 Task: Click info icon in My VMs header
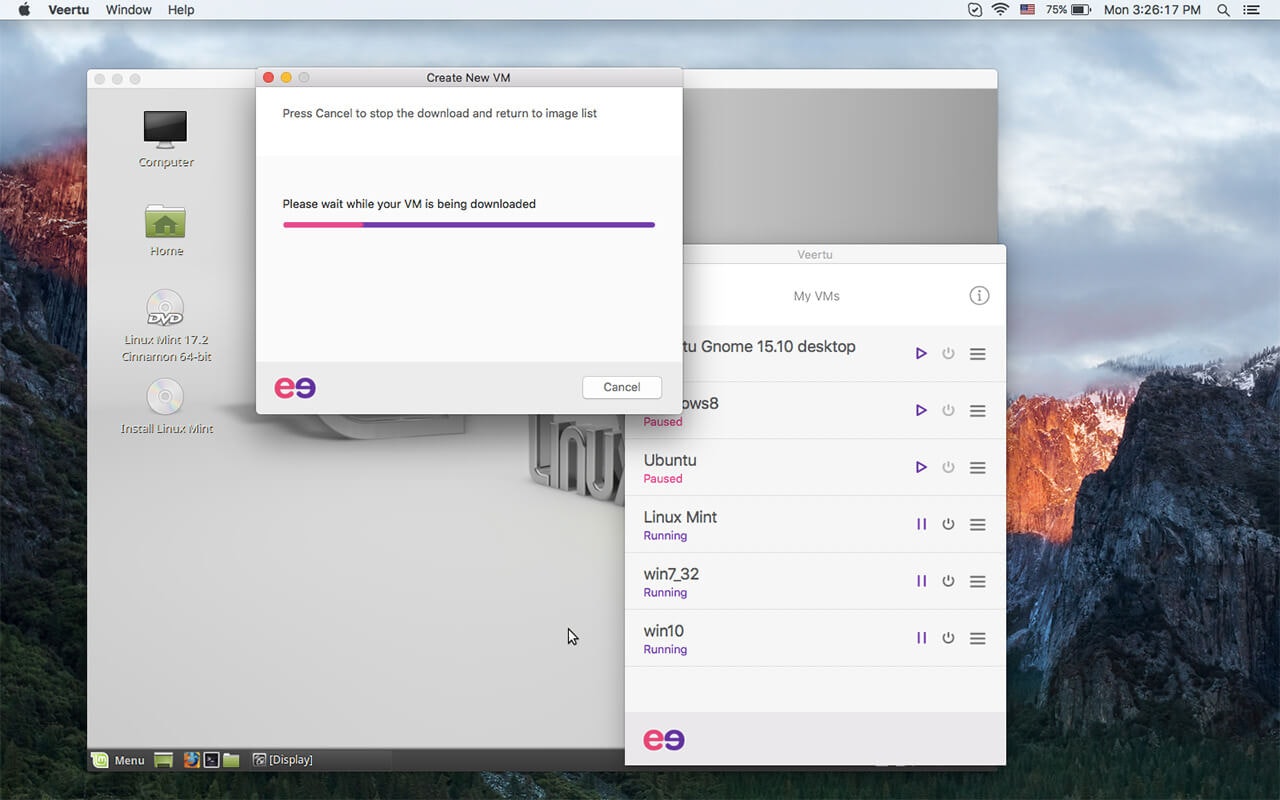point(979,296)
